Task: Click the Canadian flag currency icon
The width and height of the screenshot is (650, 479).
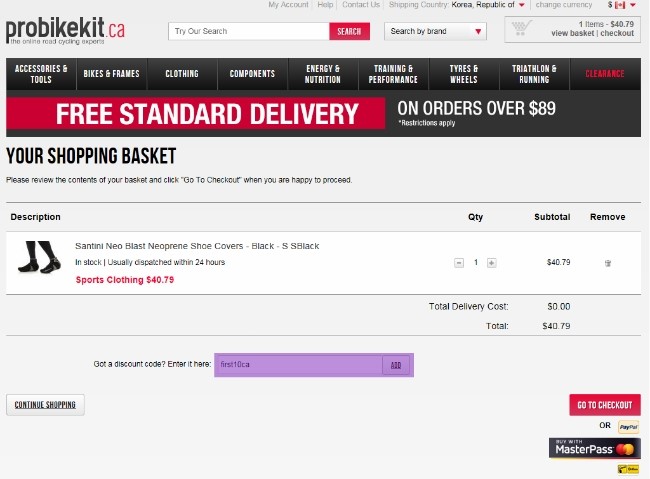Action: coord(620,5)
